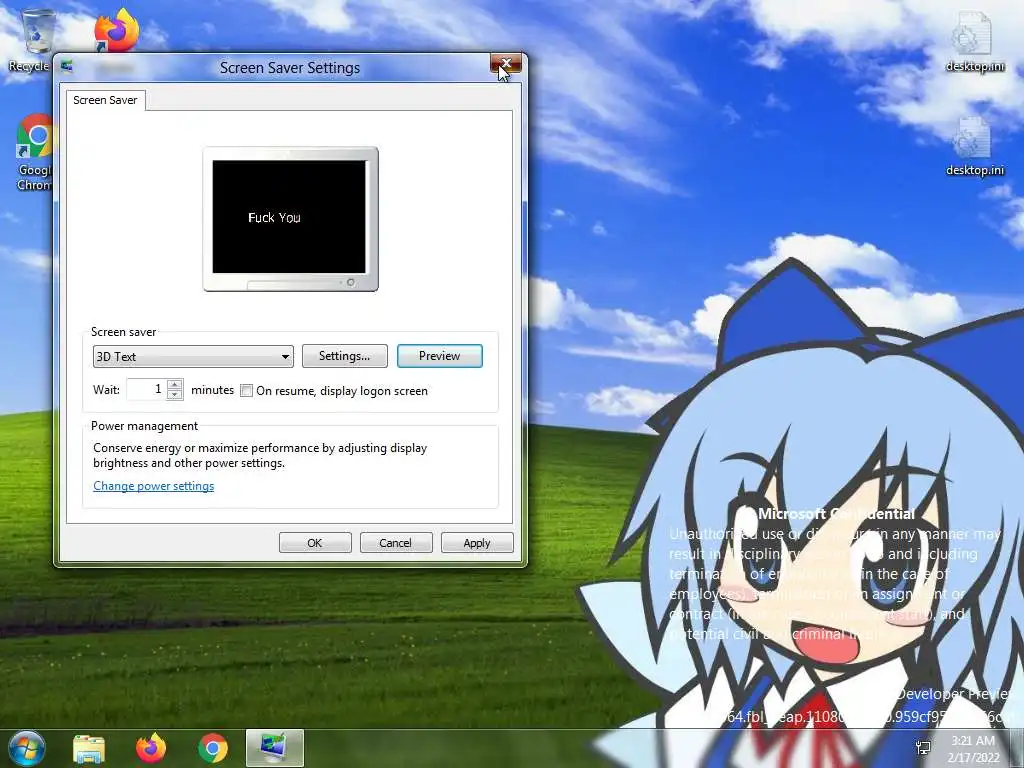
Task: Follow the Change power settings link
Action: 153,486
